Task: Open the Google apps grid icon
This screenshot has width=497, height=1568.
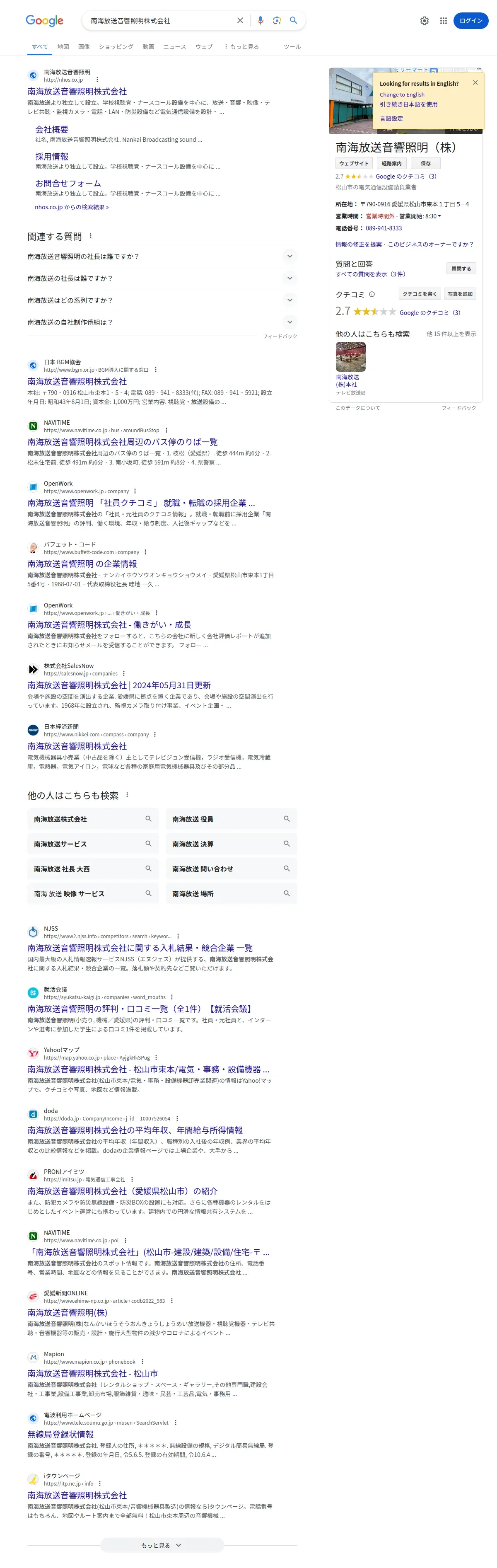Action: click(x=444, y=21)
